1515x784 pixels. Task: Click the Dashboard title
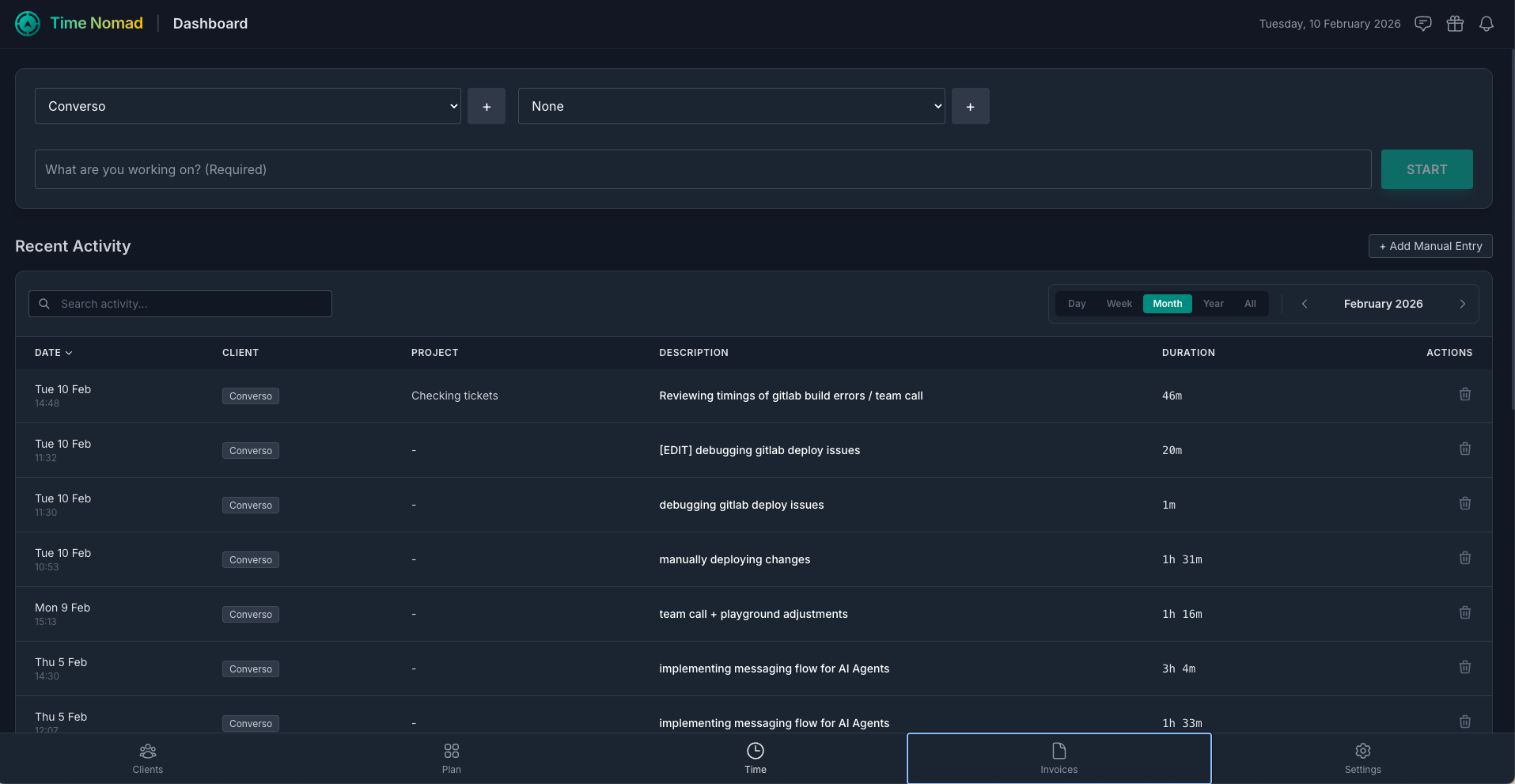(210, 24)
